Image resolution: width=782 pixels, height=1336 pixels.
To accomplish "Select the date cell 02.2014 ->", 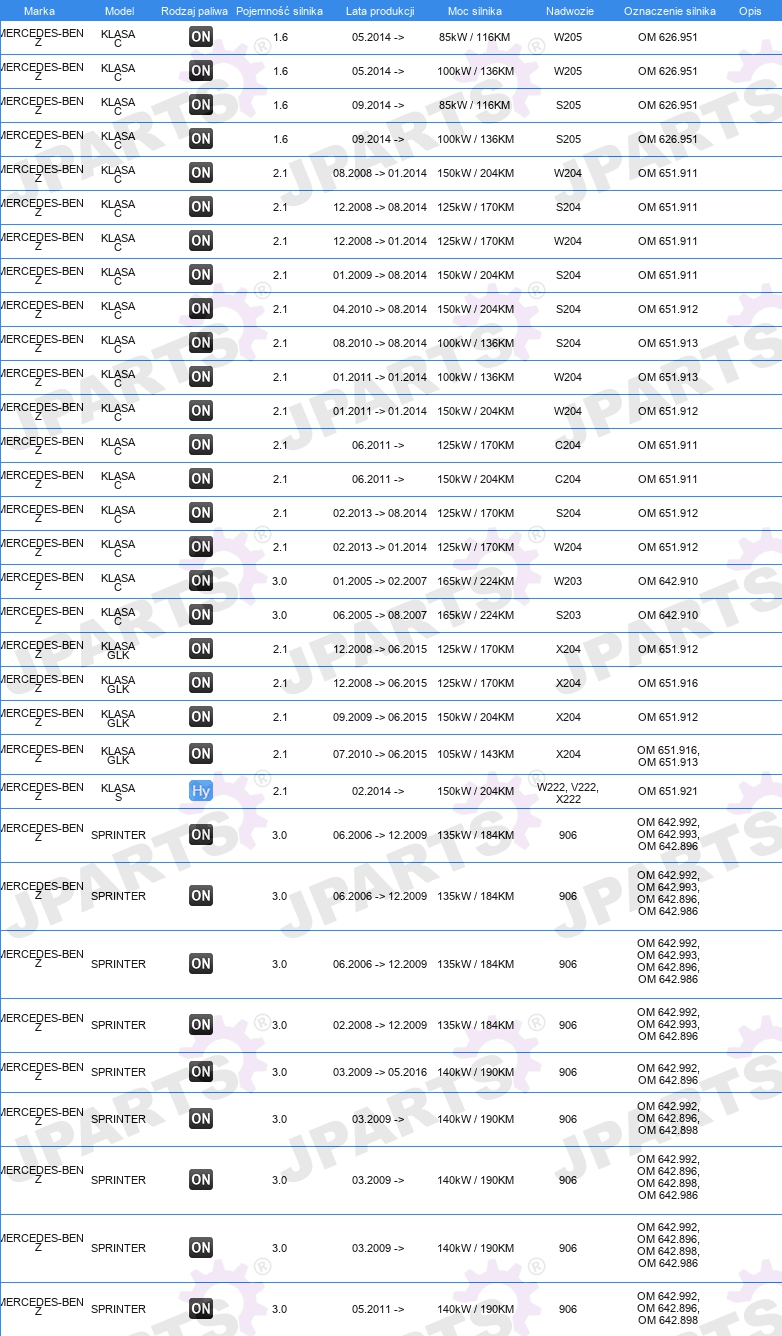I will [378, 791].
